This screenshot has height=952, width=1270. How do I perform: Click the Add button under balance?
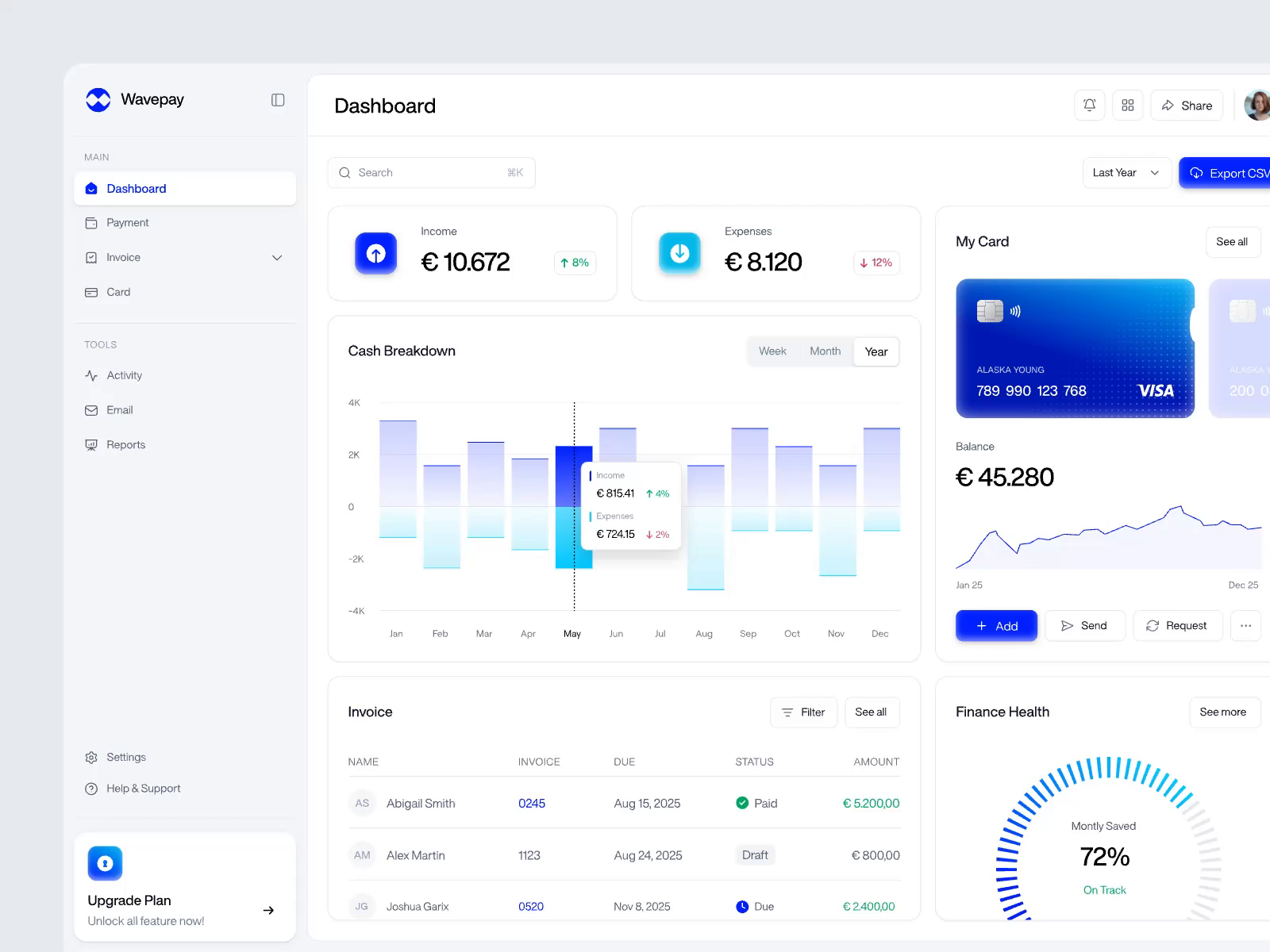996,626
